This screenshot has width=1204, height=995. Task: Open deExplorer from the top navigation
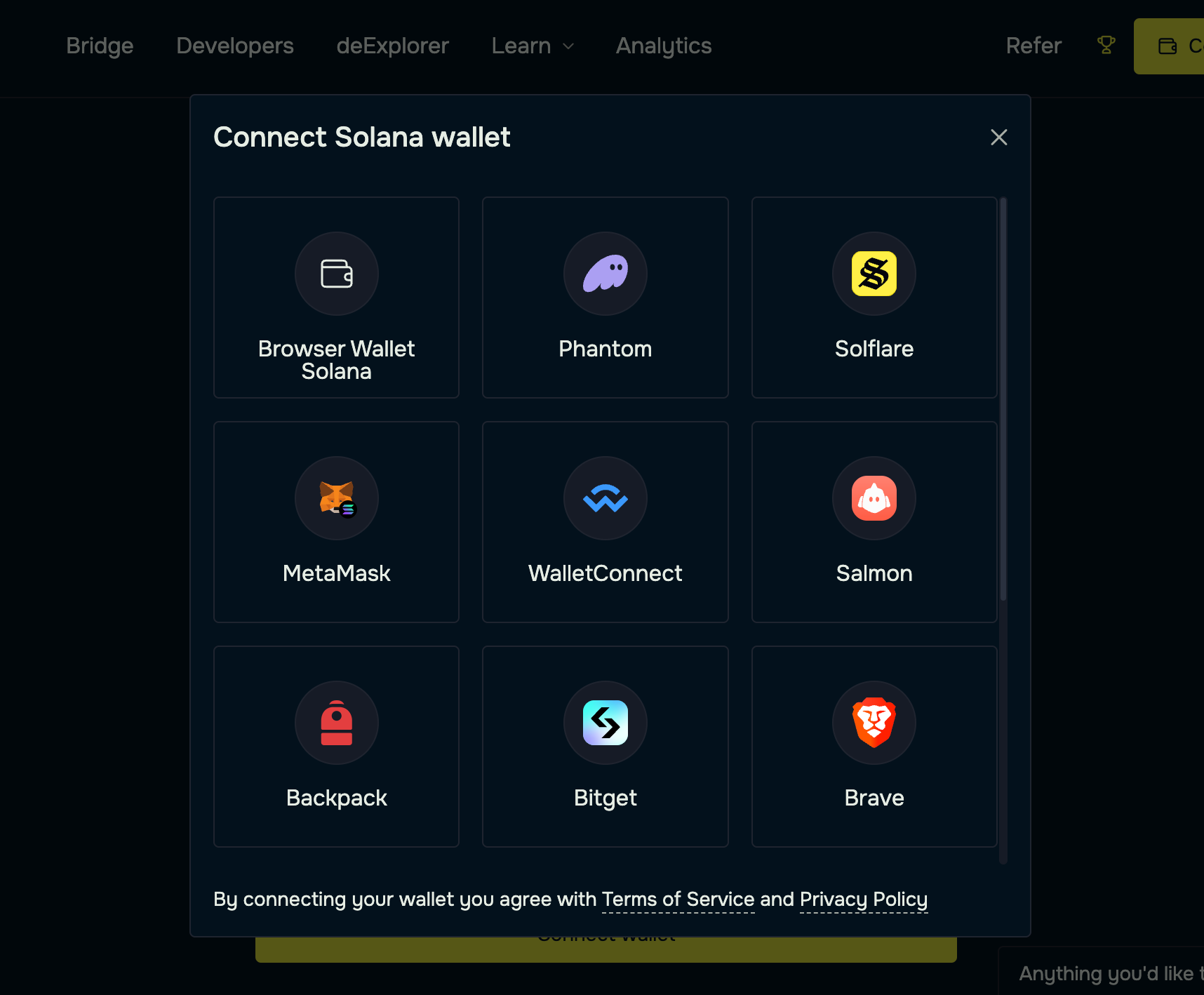[x=392, y=46]
